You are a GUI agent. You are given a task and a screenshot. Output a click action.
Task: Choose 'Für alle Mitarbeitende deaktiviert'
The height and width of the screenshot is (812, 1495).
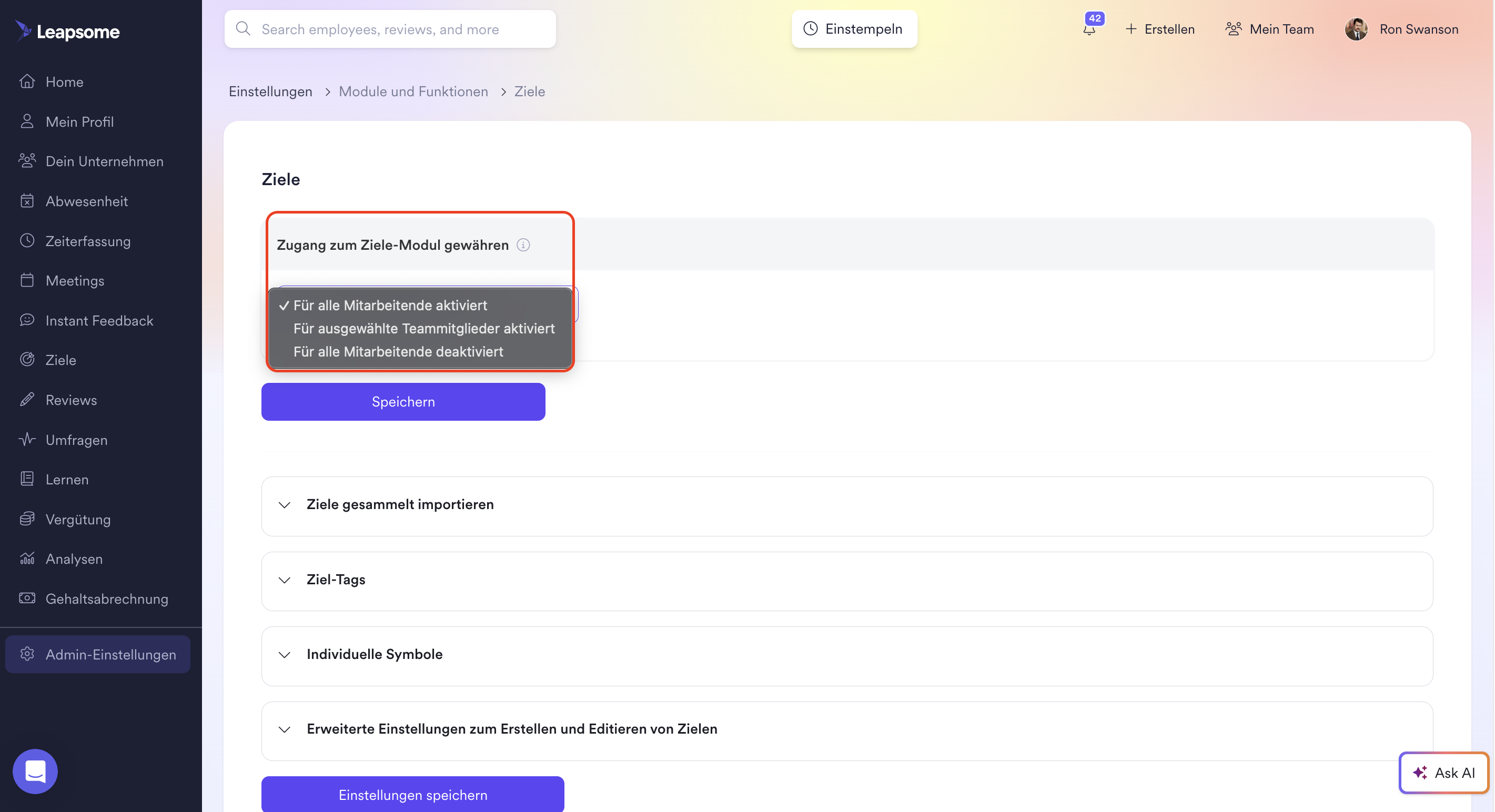coord(420,352)
